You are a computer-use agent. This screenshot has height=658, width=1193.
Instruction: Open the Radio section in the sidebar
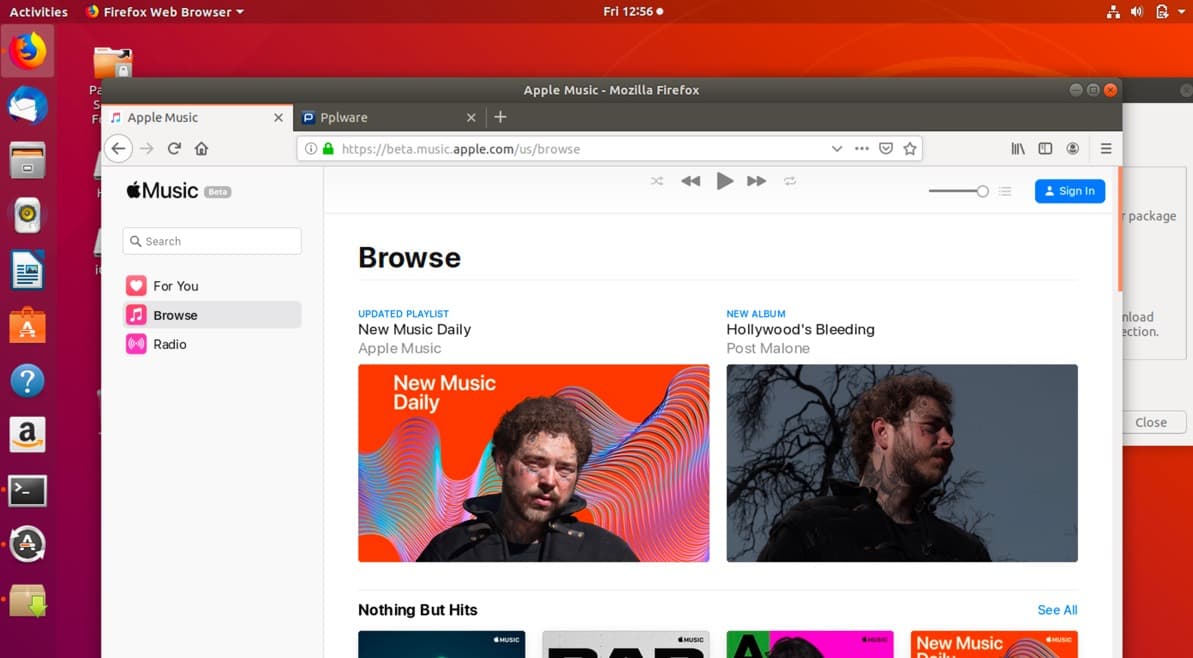(170, 344)
